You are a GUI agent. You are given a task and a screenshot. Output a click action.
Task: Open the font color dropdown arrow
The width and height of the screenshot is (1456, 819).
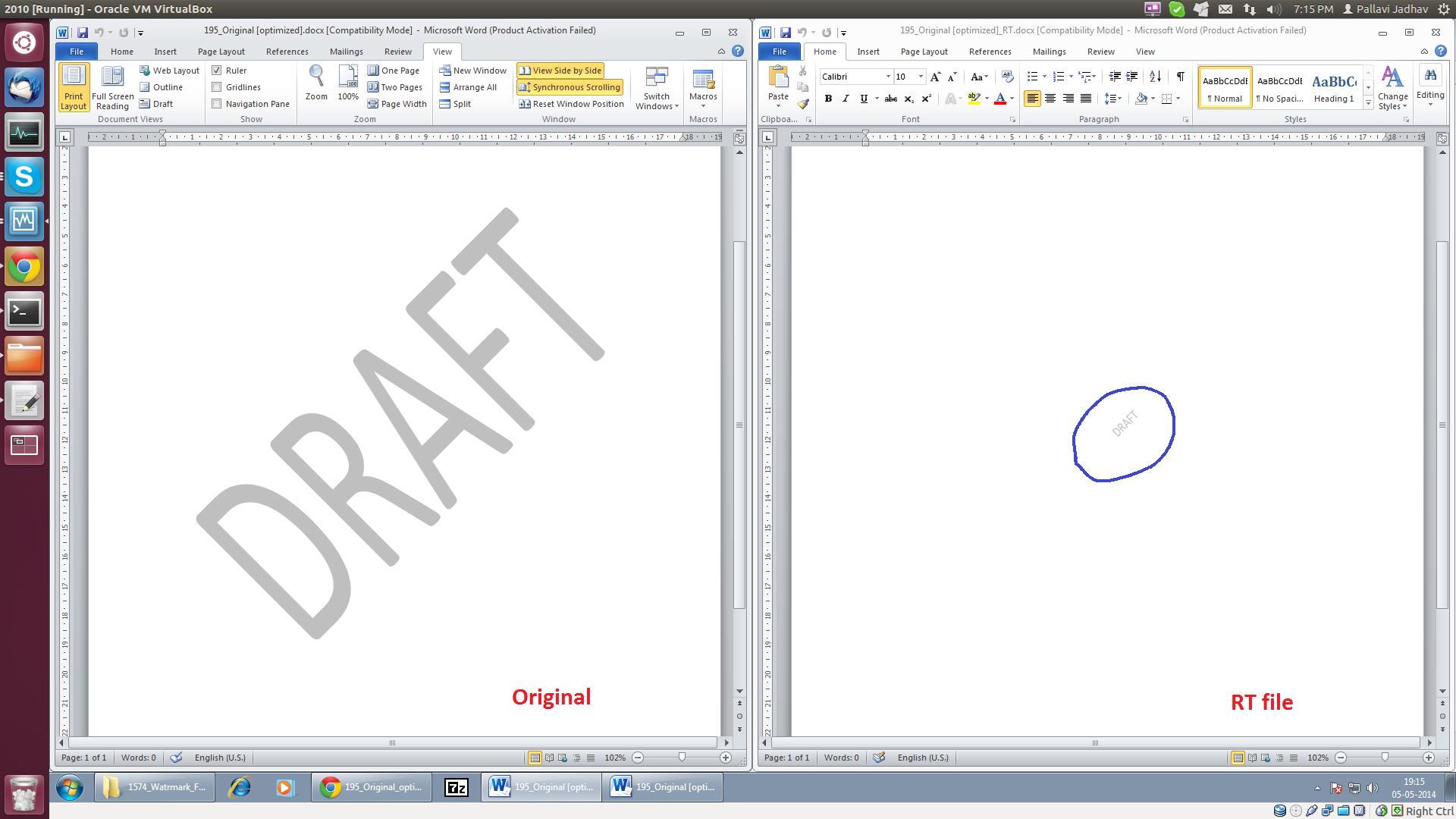click(x=1012, y=99)
